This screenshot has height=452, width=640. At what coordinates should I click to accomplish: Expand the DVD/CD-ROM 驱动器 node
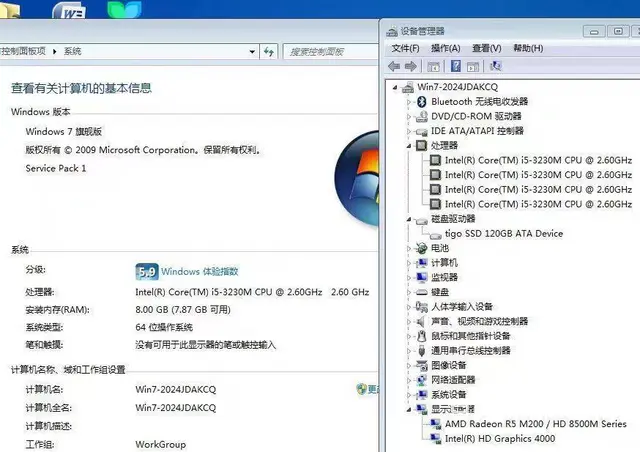click(409, 116)
